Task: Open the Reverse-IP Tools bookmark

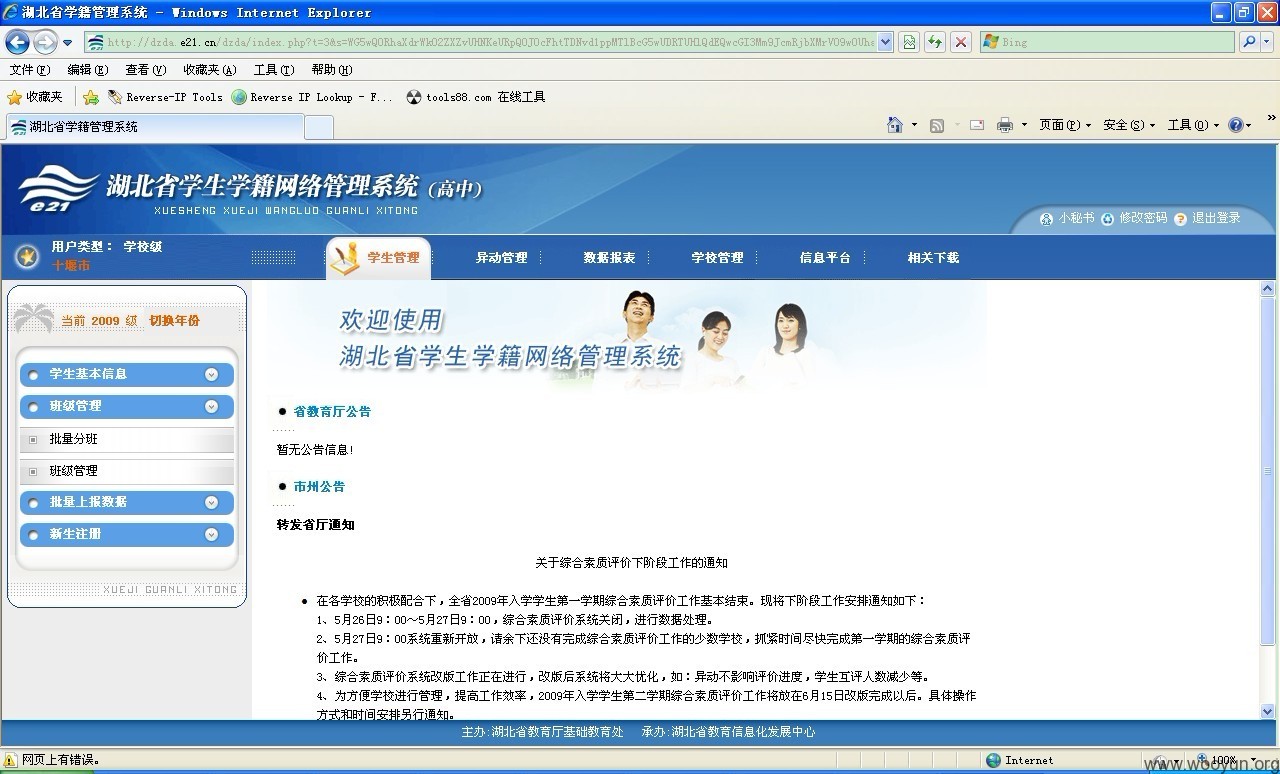Action: pyautogui.click(x=165, y=97)
